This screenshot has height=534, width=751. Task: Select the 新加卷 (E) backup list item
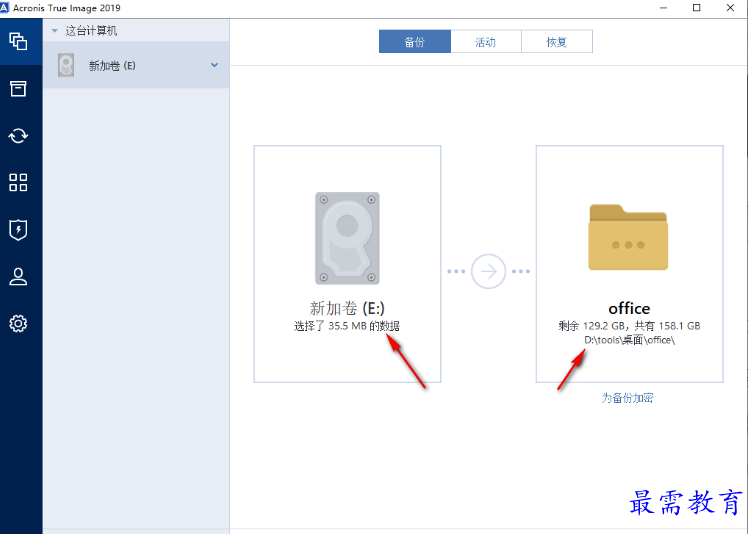(136, 65)
